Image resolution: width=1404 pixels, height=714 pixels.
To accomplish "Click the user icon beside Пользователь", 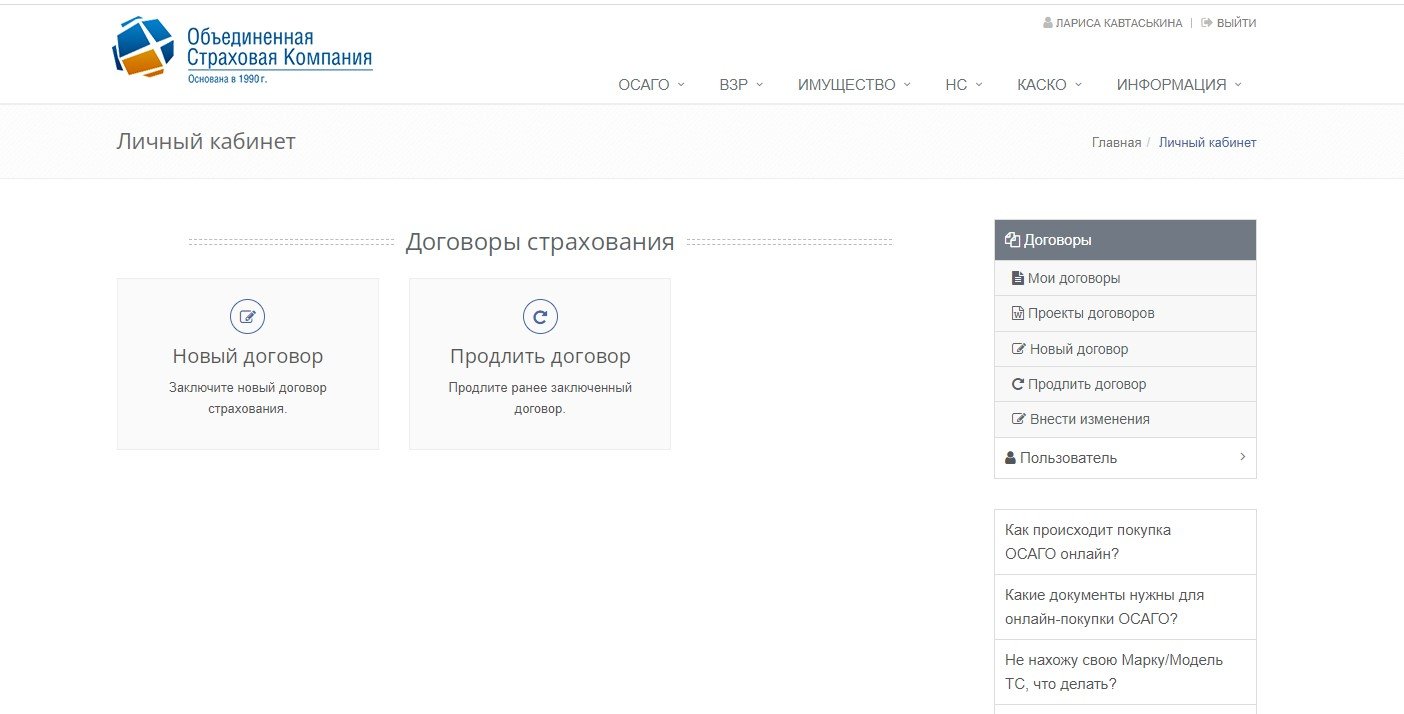I will pyautogui.click(x=1010, y=458).
